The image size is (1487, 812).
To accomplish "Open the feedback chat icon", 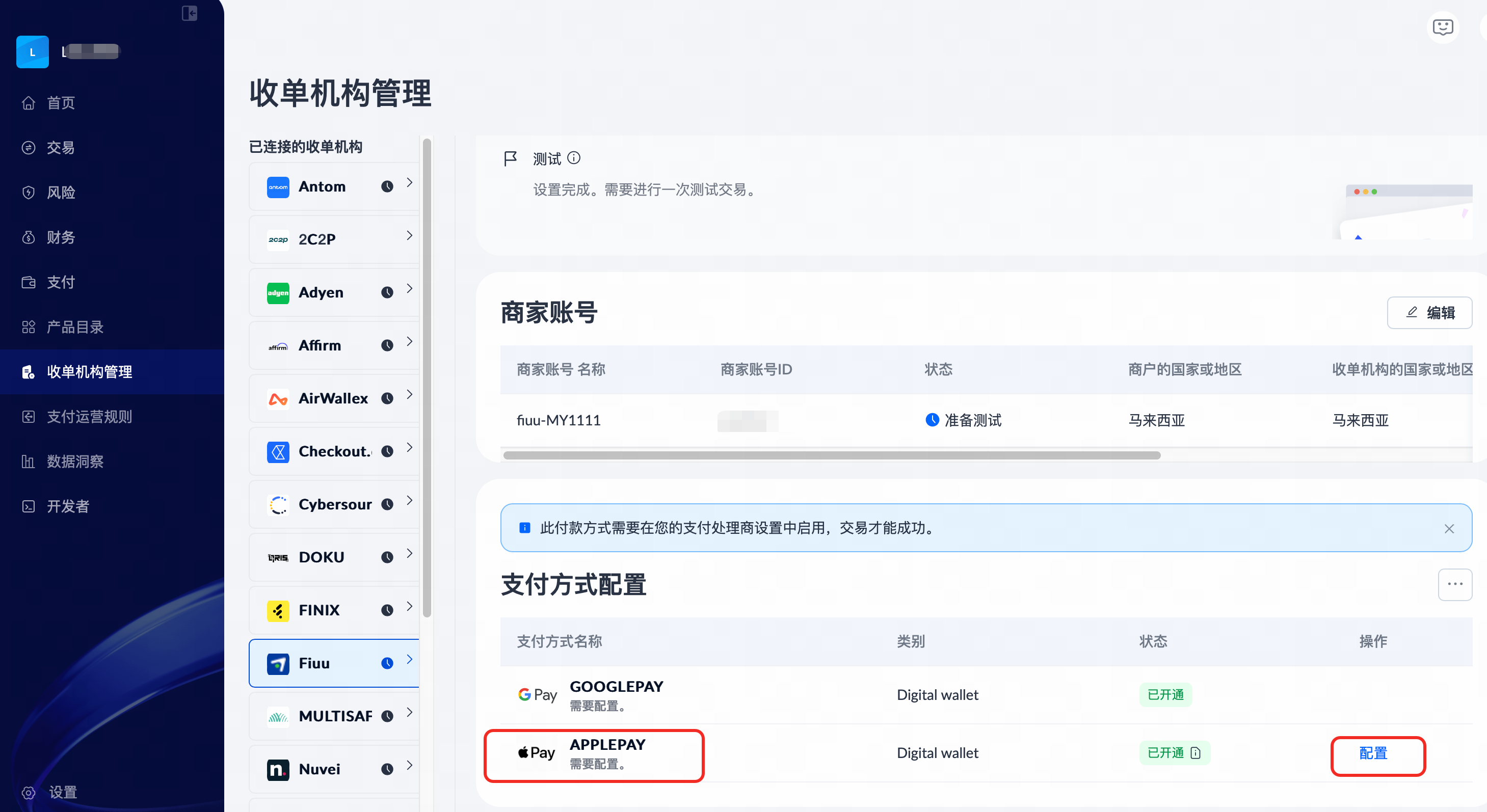I will pyautogui.click(x=1443, y=27).
